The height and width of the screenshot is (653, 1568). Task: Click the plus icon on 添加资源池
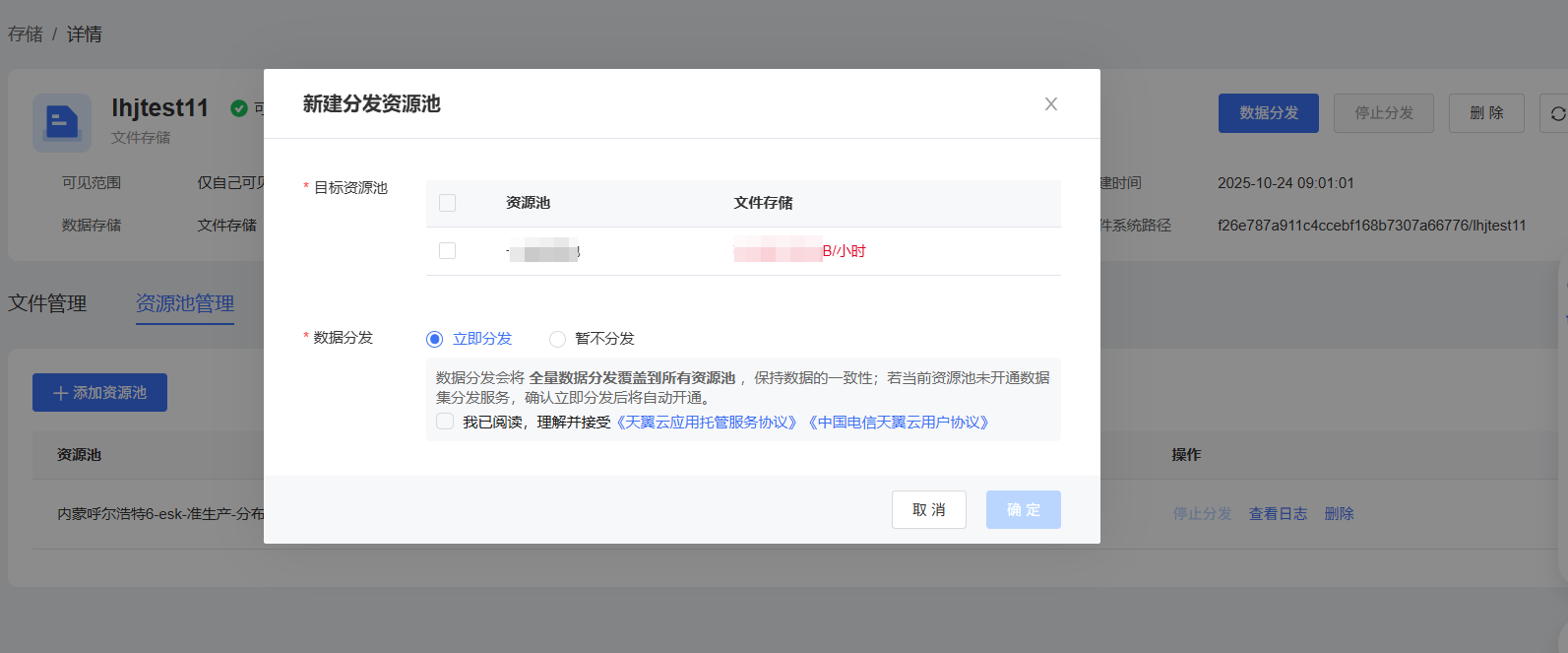point(61,393)
